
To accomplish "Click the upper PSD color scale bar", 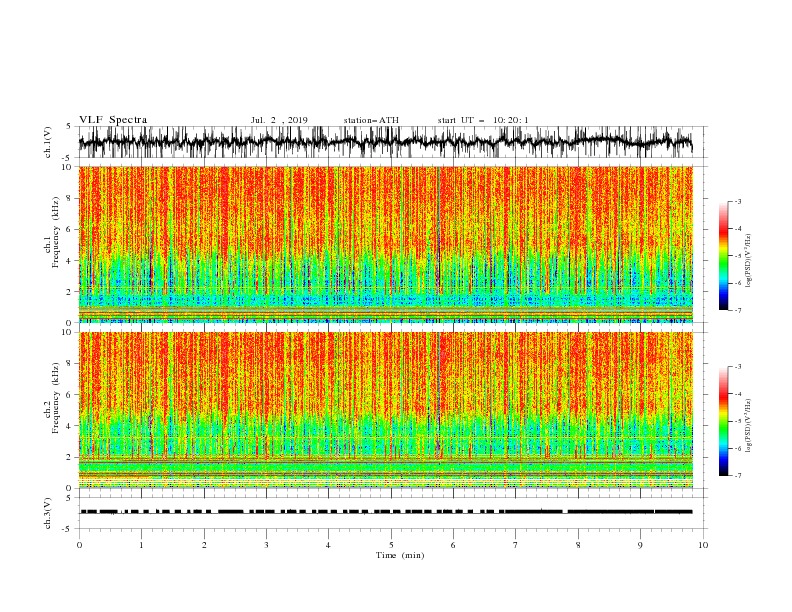I will (723, 256).
